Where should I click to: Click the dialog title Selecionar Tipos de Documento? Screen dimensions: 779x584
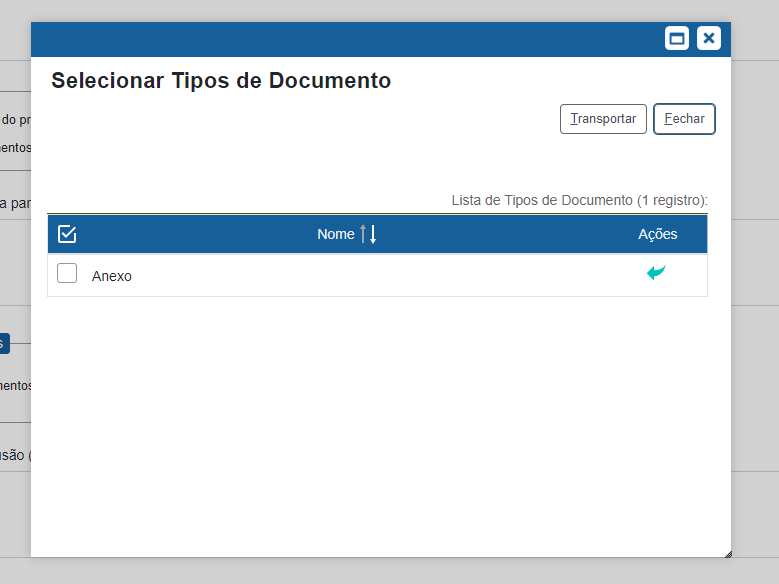coord(221,81)
